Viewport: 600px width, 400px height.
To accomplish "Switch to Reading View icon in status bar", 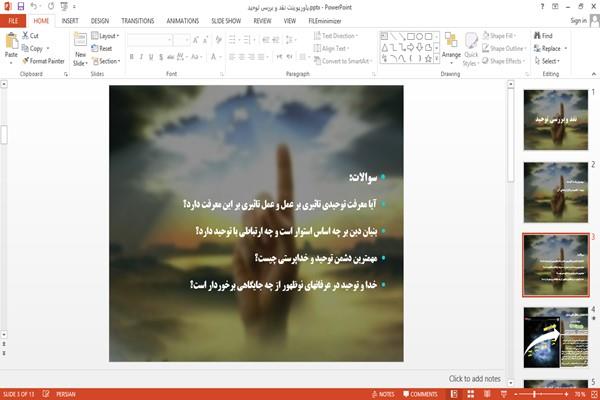I will pos(487,394).
